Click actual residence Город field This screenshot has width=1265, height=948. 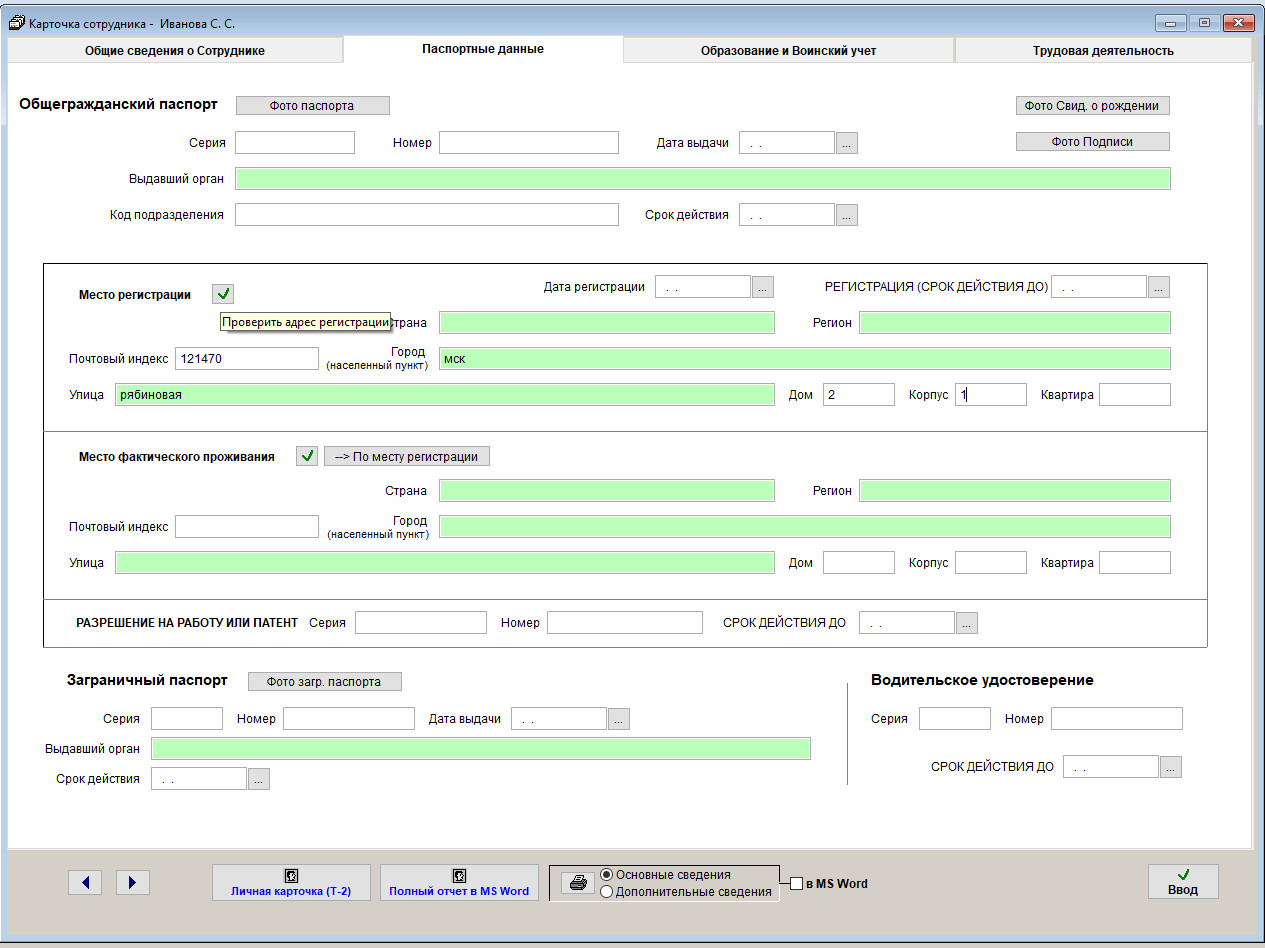pyautogui.click(x=805, y=527)
